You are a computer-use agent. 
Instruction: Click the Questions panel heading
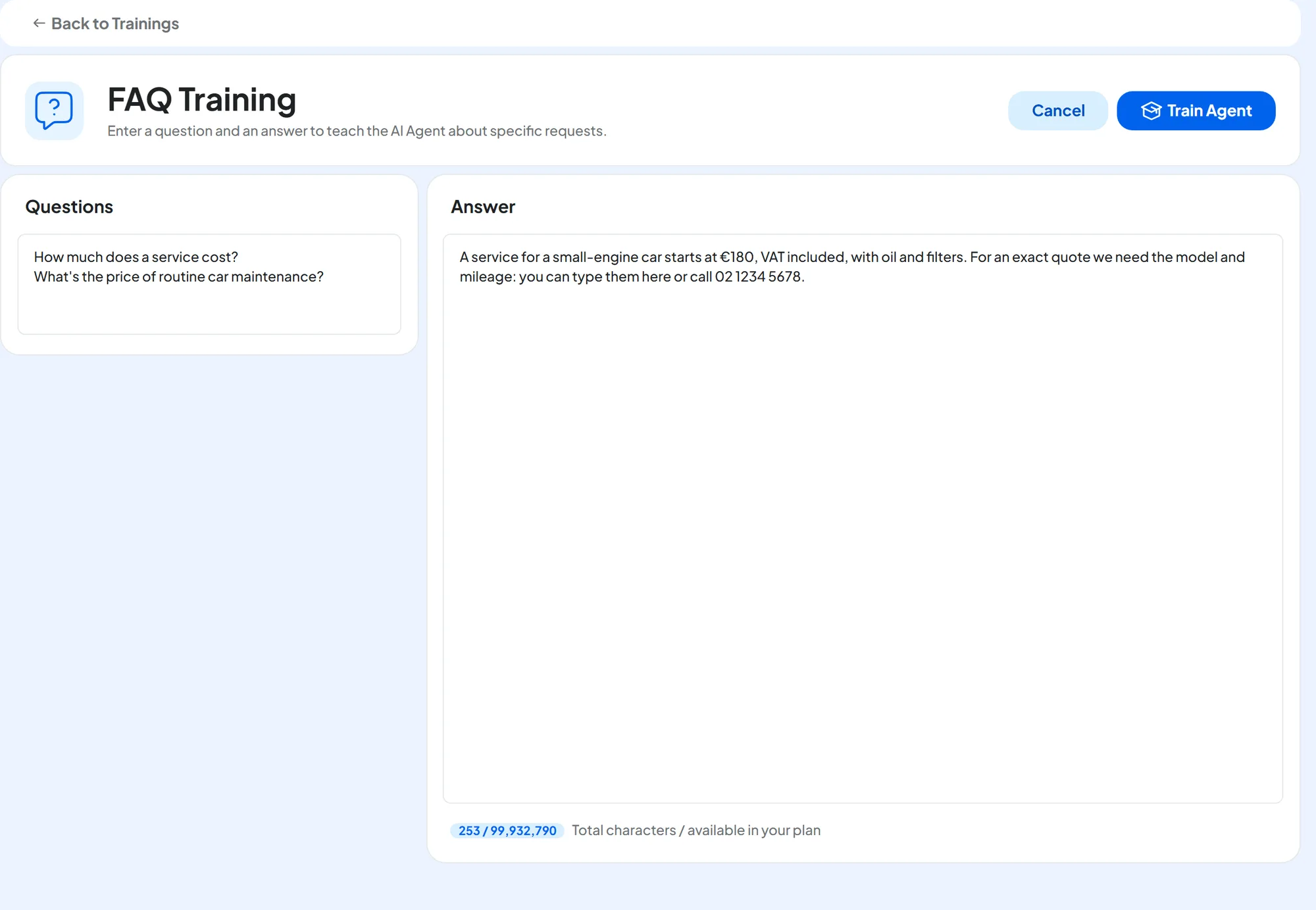pyautogui.click(x=69, y=207)
